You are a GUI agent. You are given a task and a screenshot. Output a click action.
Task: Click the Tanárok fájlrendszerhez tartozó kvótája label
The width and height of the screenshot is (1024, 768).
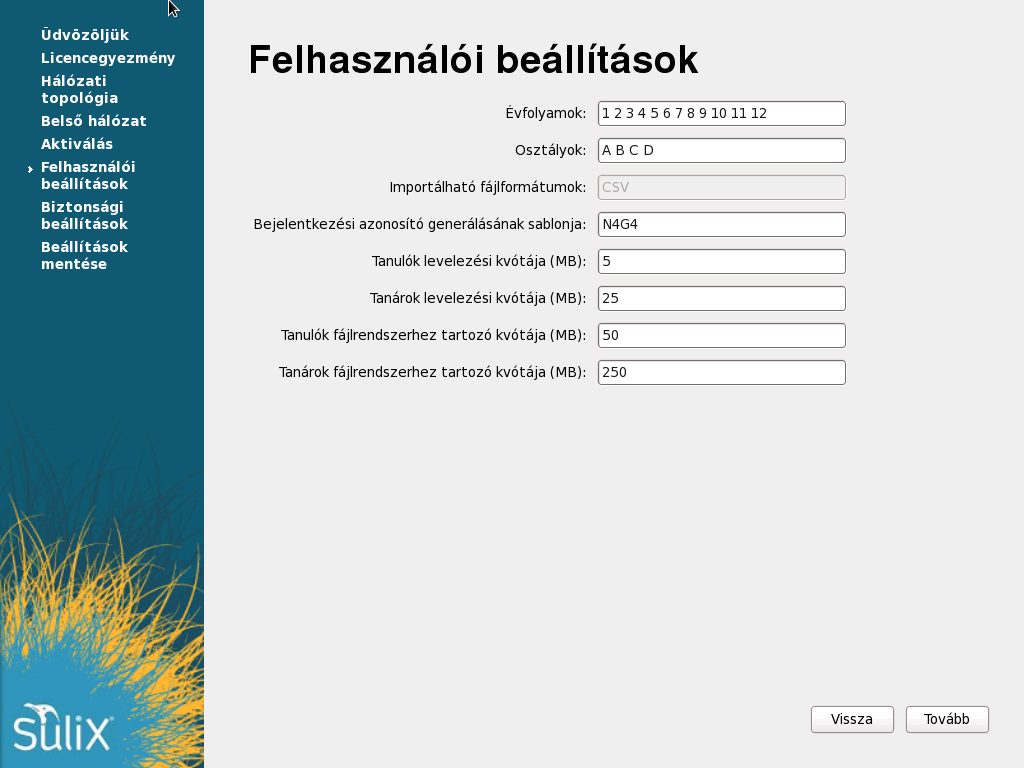click(432, 372)
